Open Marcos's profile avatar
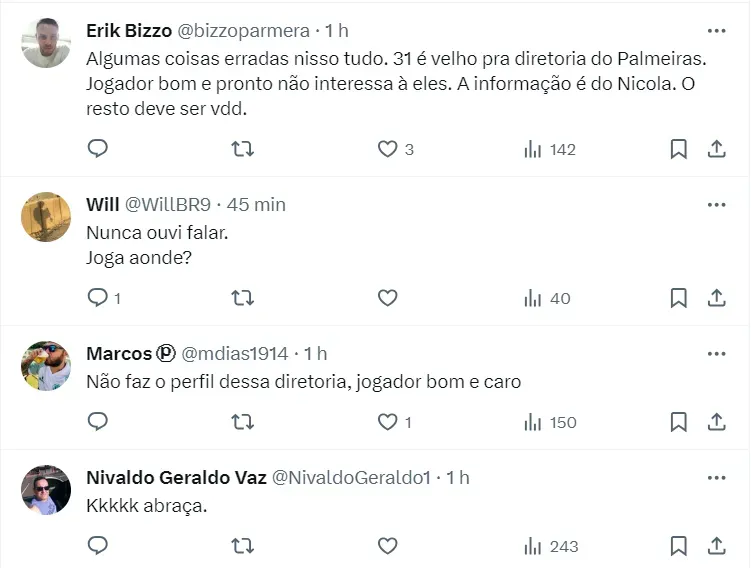 pyautogui.click(x=46, y=366)
